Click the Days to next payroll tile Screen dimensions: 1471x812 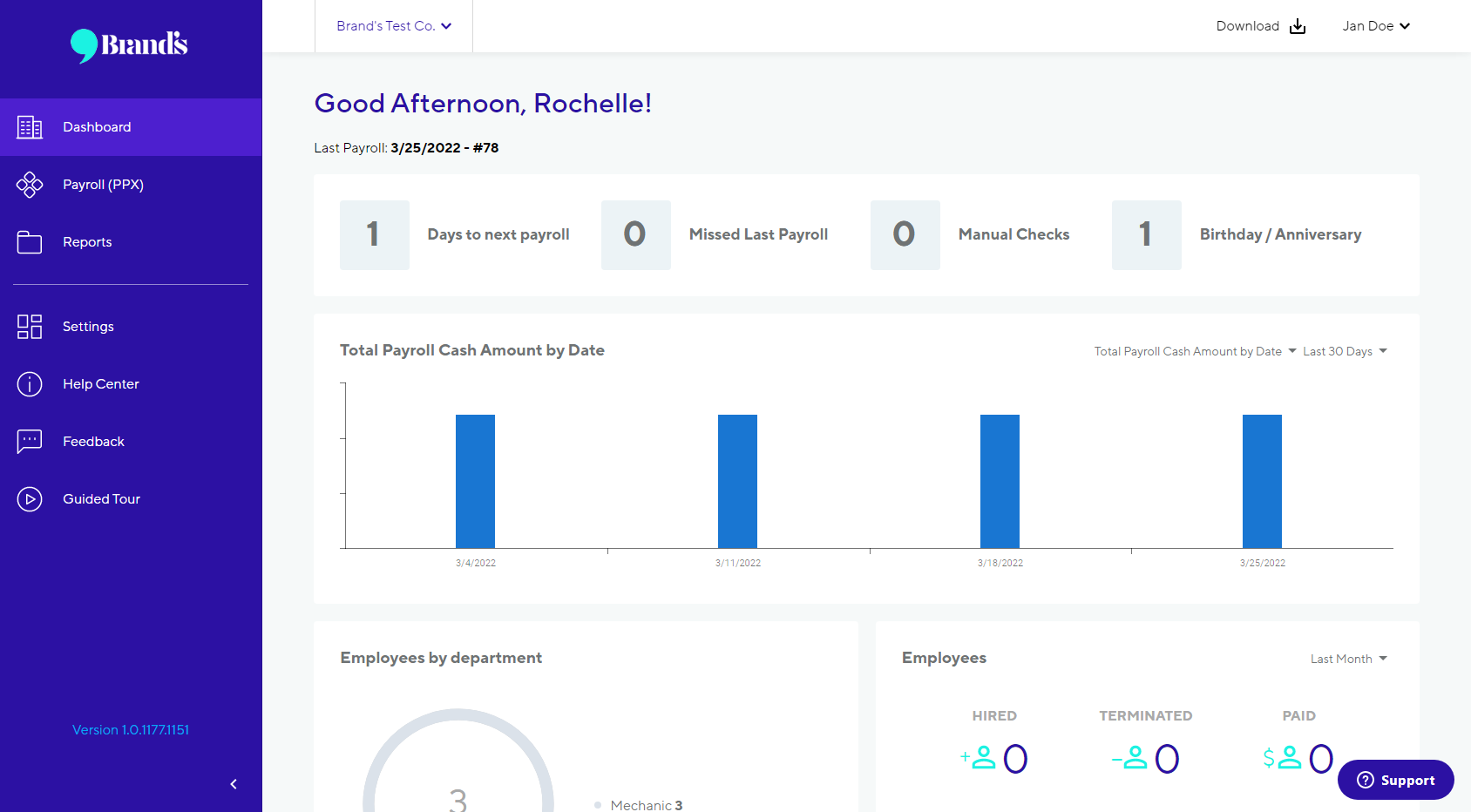455,234
